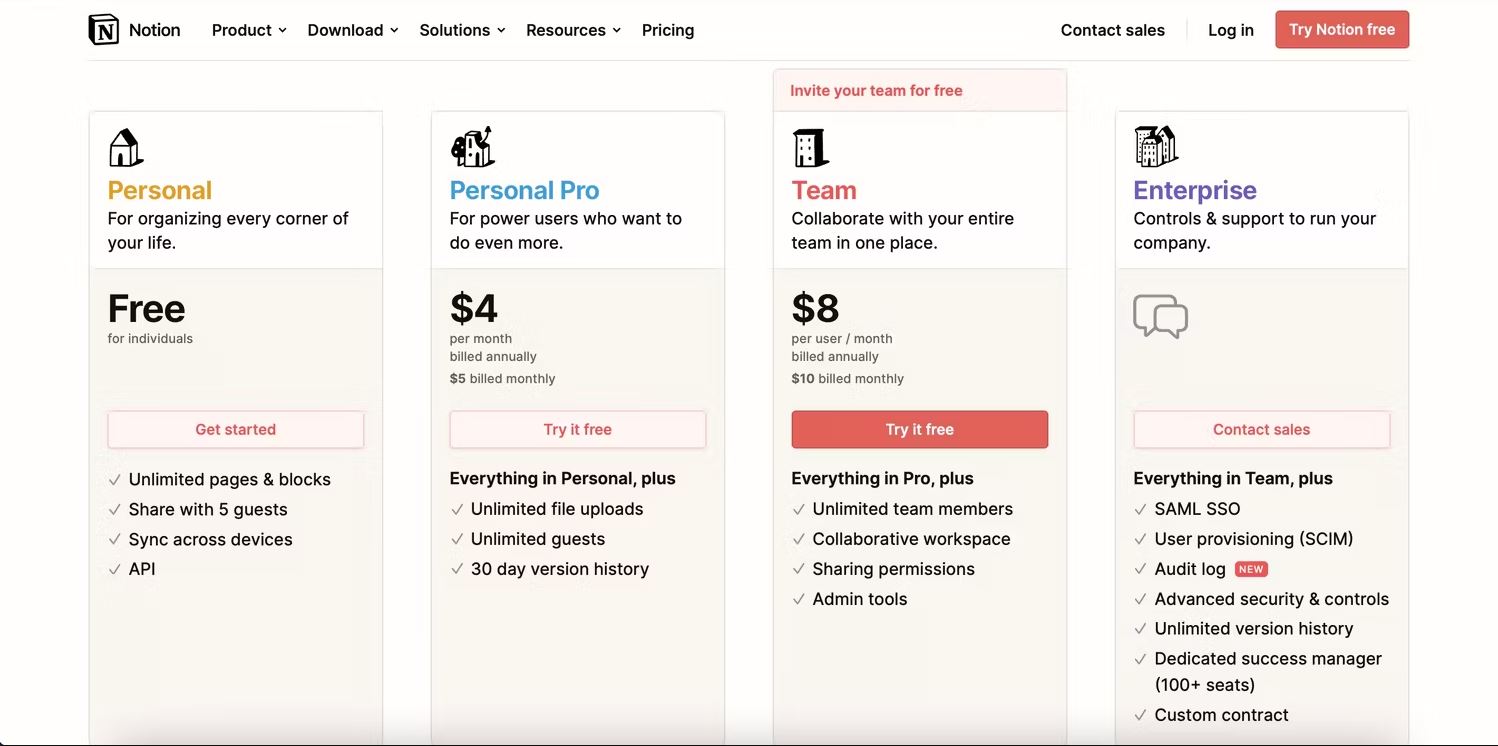Click the Try Notion free button

tap(1342, 30)
